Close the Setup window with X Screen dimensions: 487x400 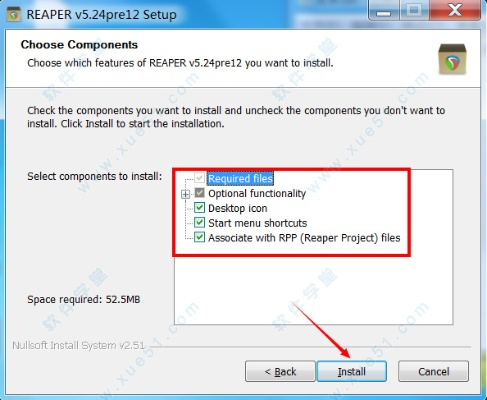click(455, 10)
